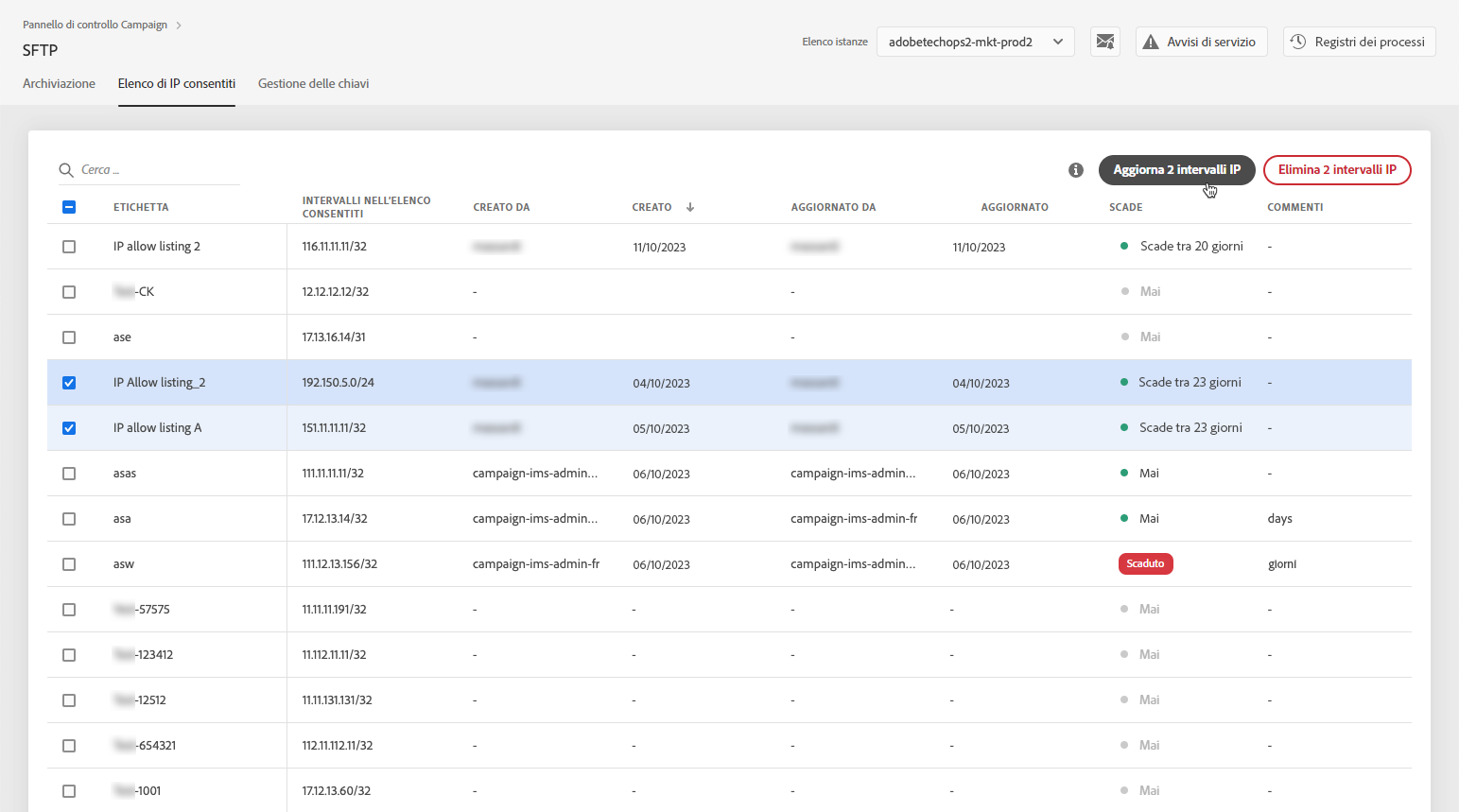Sort by Creato da column header
This screenshot has width=1459, height=812.
pos(501,207)
